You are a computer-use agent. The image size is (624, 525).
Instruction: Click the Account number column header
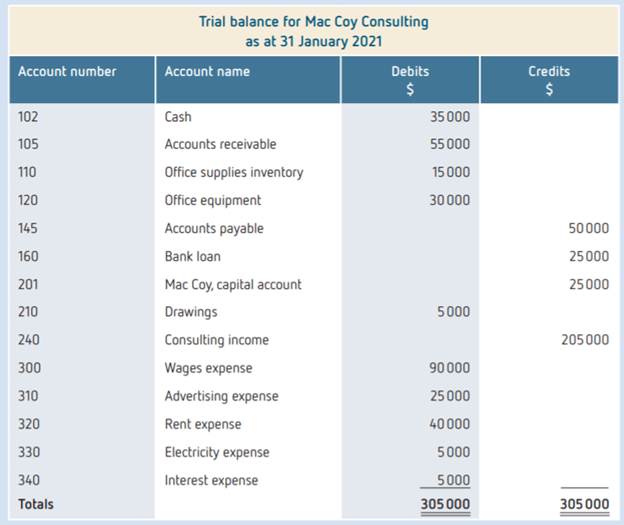pyautogui.click(x=67, y=71)
